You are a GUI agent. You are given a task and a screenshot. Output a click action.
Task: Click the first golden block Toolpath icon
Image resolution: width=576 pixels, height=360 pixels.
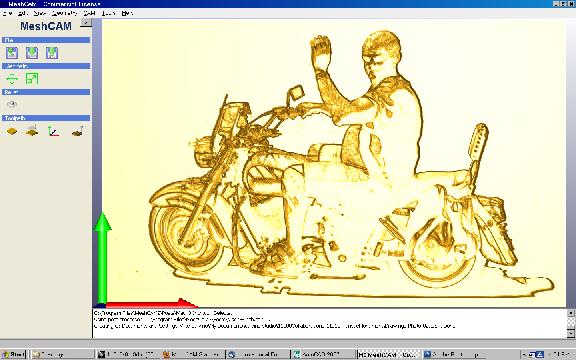coord(12,131)
